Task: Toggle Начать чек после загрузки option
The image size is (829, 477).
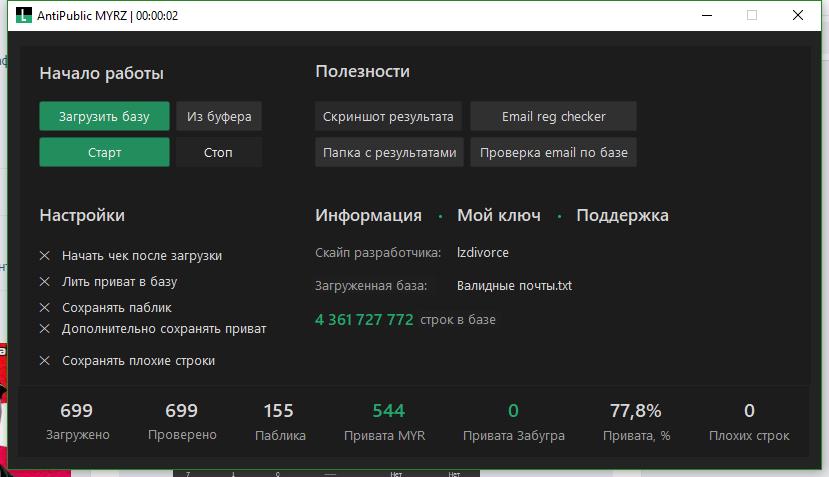Action: [44, 256]
